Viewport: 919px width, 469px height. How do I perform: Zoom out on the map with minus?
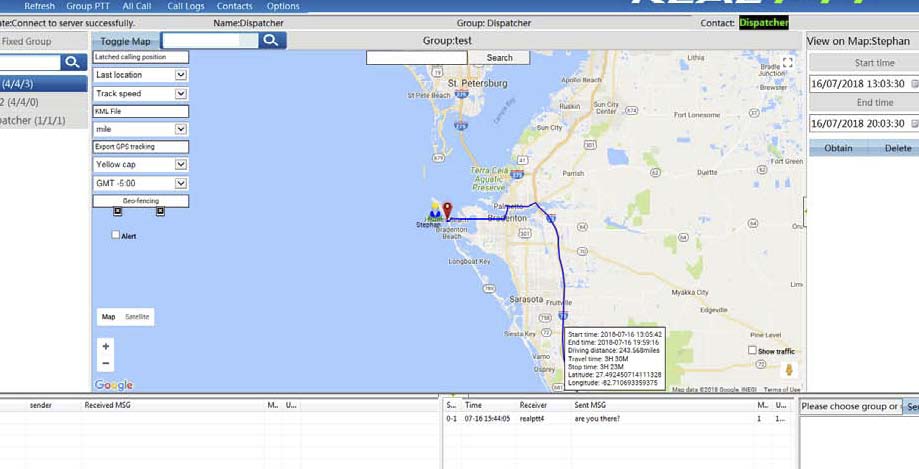106,363
